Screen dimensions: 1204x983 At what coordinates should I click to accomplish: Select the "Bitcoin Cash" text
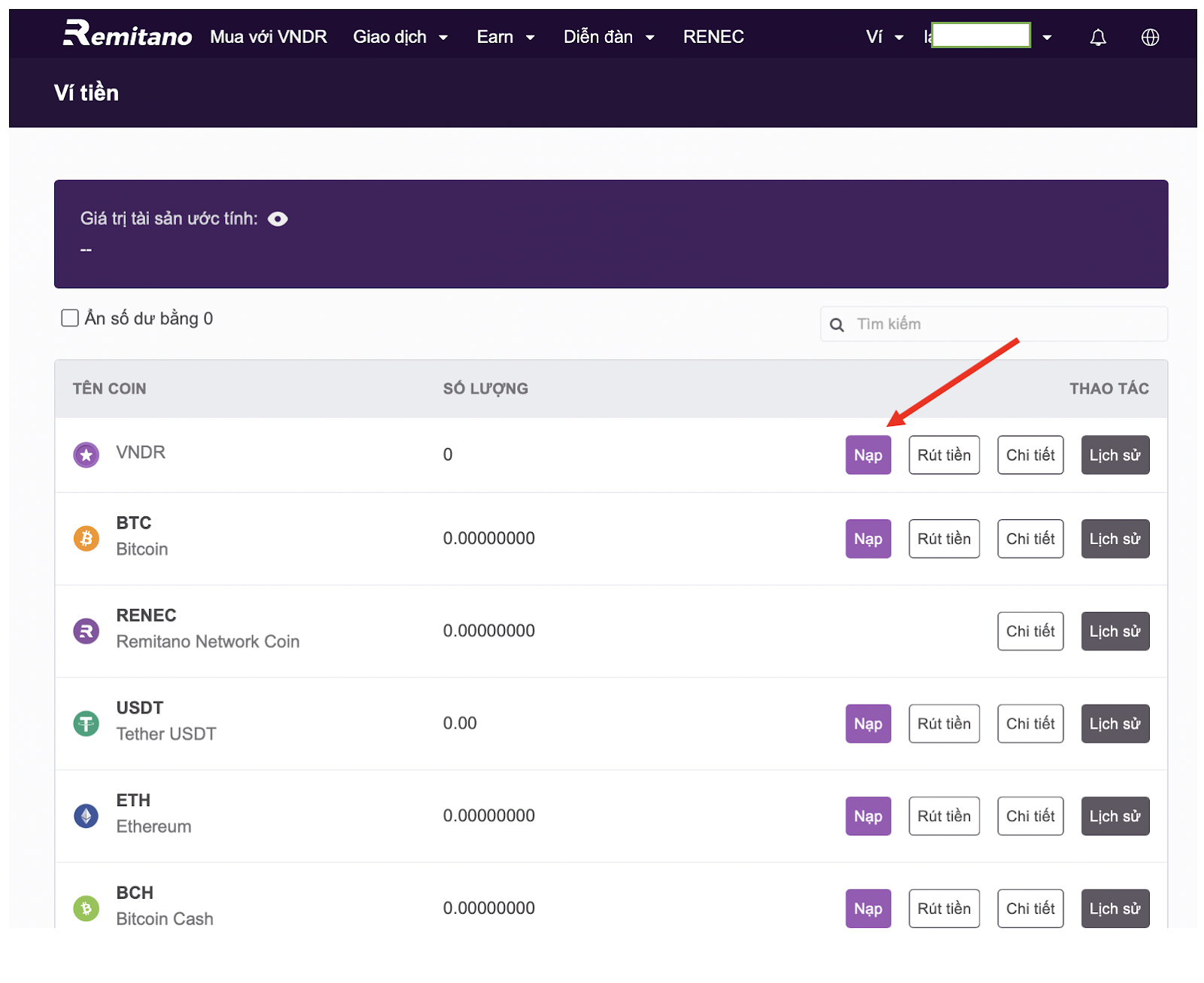pos(165,919)
